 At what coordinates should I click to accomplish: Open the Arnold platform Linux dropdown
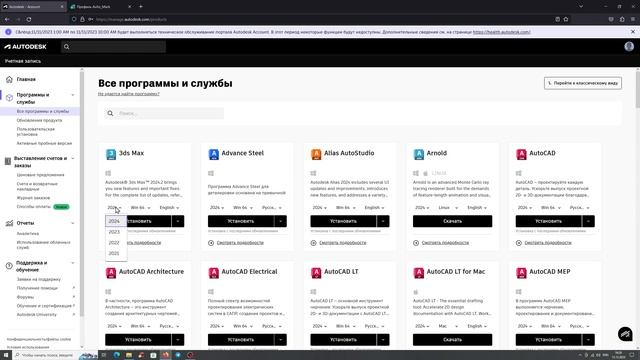[448, 208]
